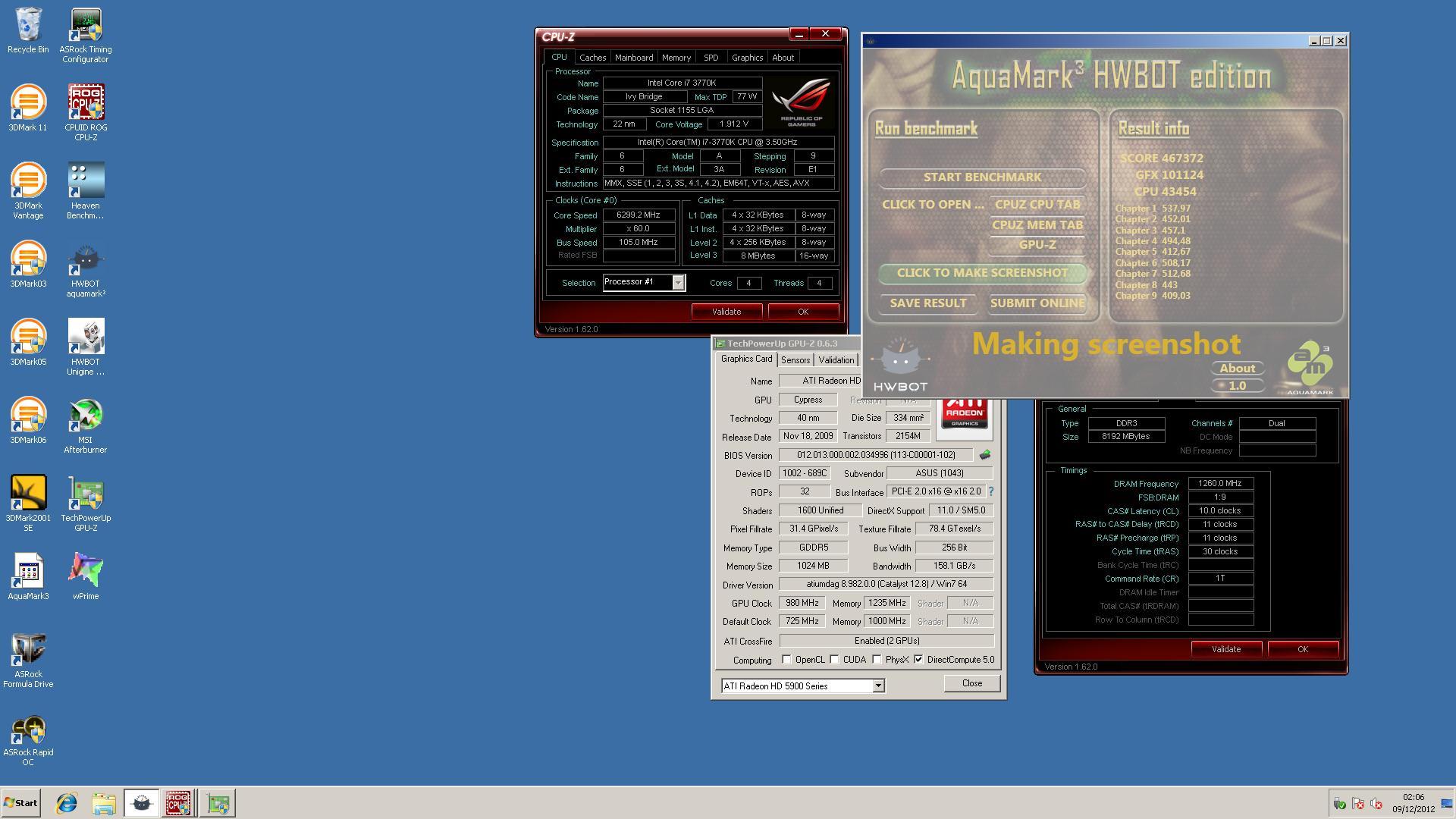Open HWBOT Unigine desktop shortcut
This screenshot has height=819, width=1456.
tap(86, 347)
